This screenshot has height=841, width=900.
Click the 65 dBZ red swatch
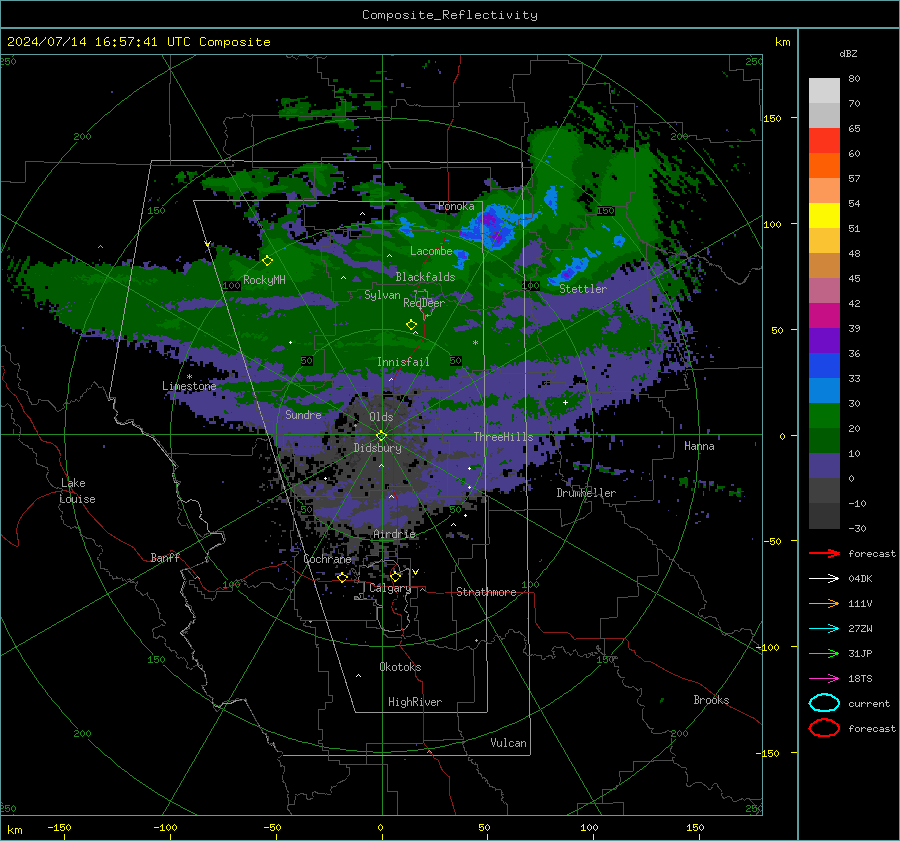[x=824, y=140]
